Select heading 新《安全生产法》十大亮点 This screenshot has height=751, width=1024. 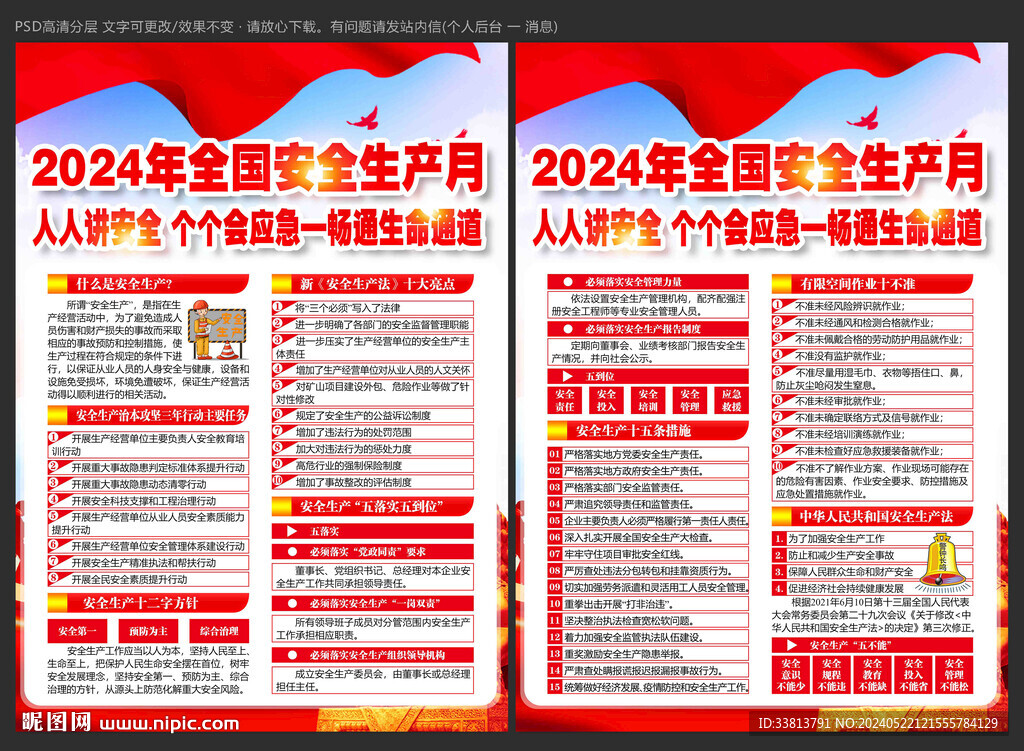point(372,284)
